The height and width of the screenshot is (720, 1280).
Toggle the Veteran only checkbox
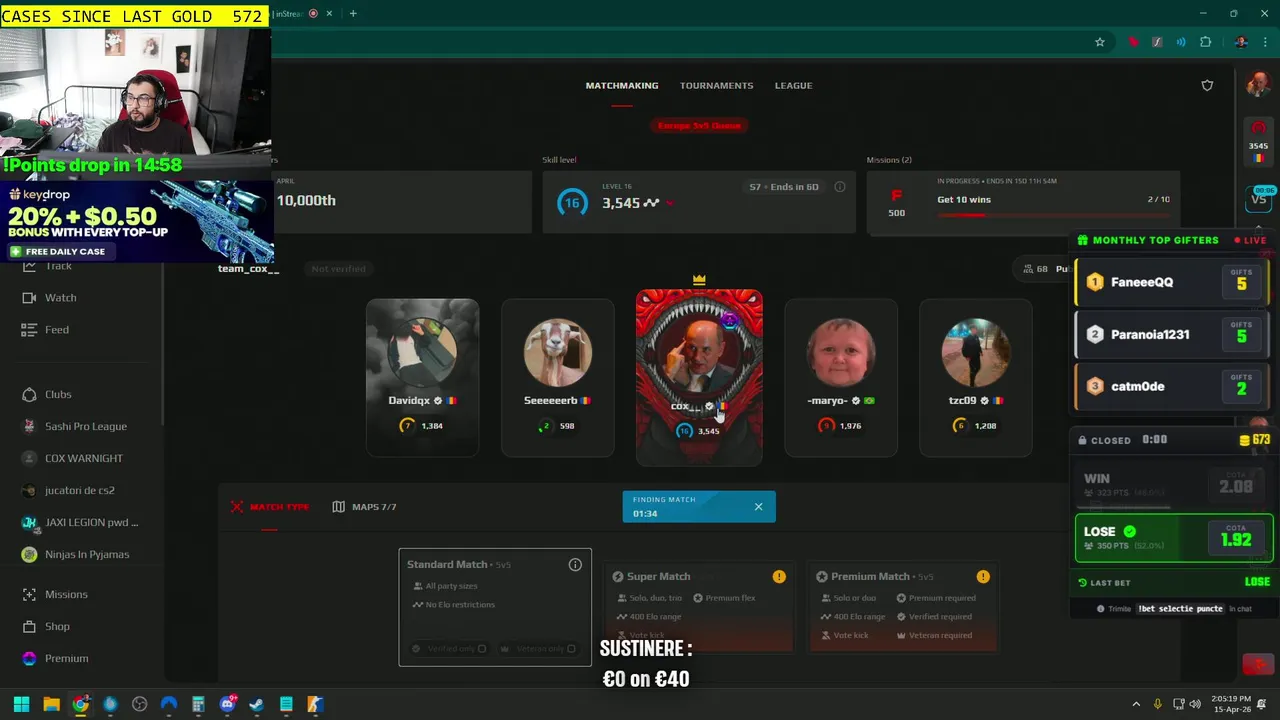coord(571,648)
